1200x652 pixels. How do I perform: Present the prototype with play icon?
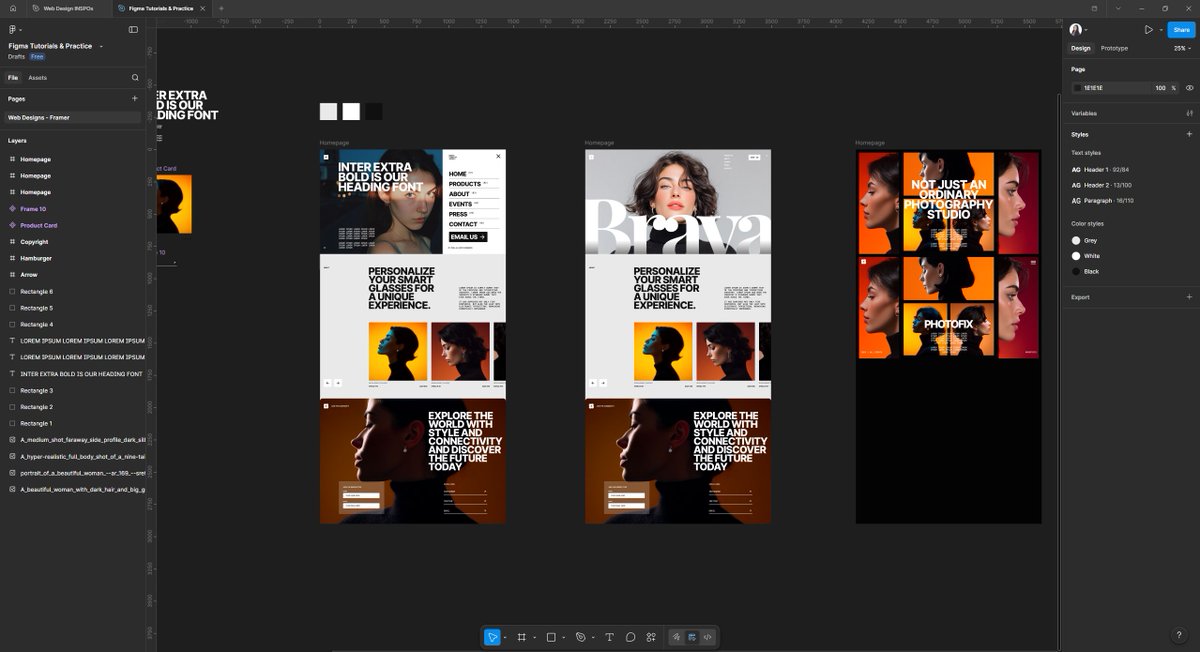click(x=1148, y=30)
